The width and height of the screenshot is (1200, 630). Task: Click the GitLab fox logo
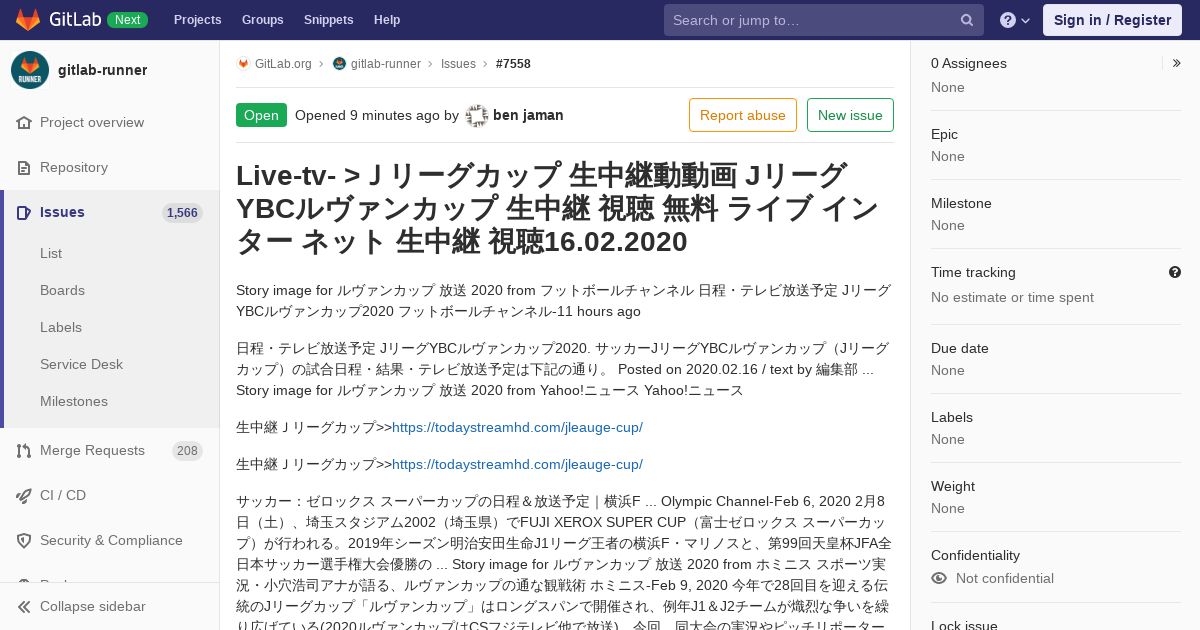[28, 20]
